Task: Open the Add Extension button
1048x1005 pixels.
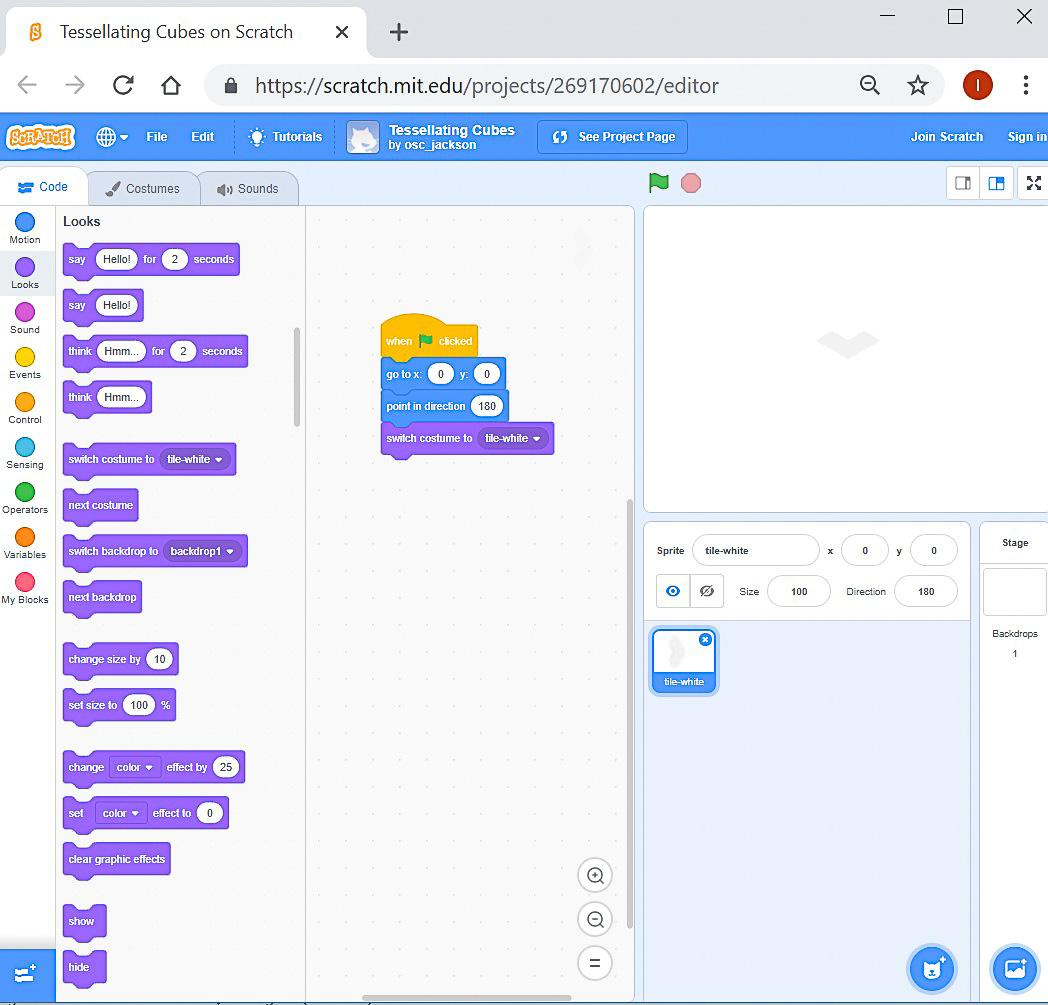Action: tap(26, 974)
